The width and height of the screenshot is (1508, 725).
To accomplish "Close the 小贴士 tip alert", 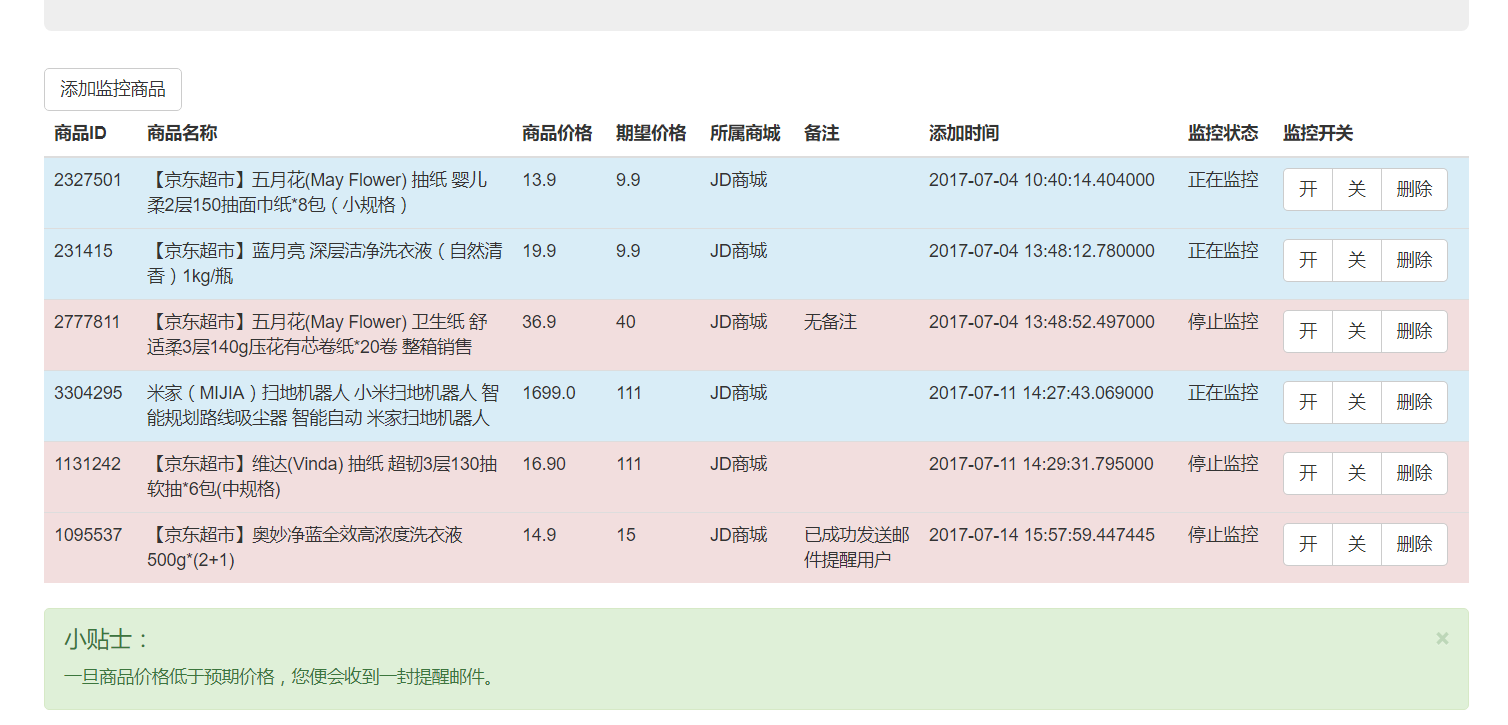I will point(1442,638).
